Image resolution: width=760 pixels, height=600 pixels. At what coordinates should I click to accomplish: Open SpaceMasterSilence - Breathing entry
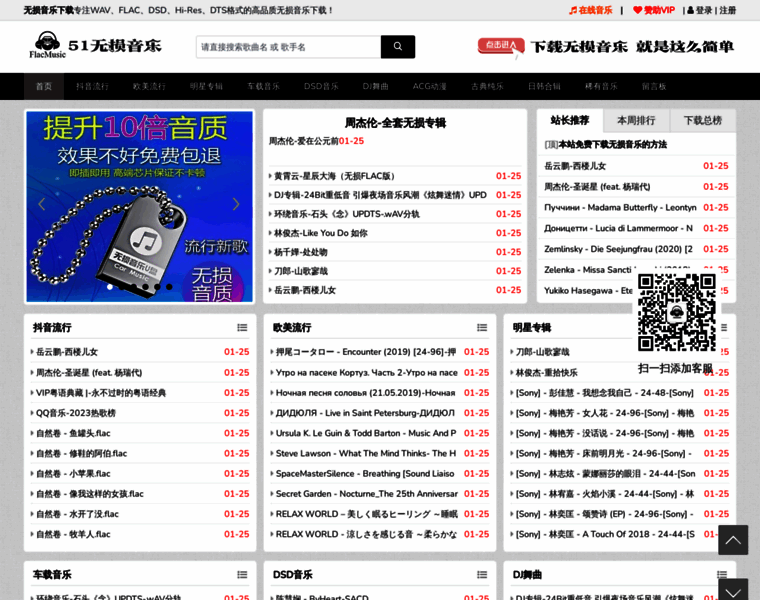(365, 474)
